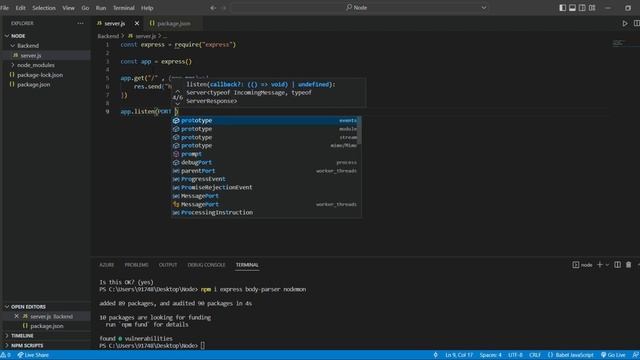Open the Go menu
The width and height of the screenshot is (640, 360).
85,8
